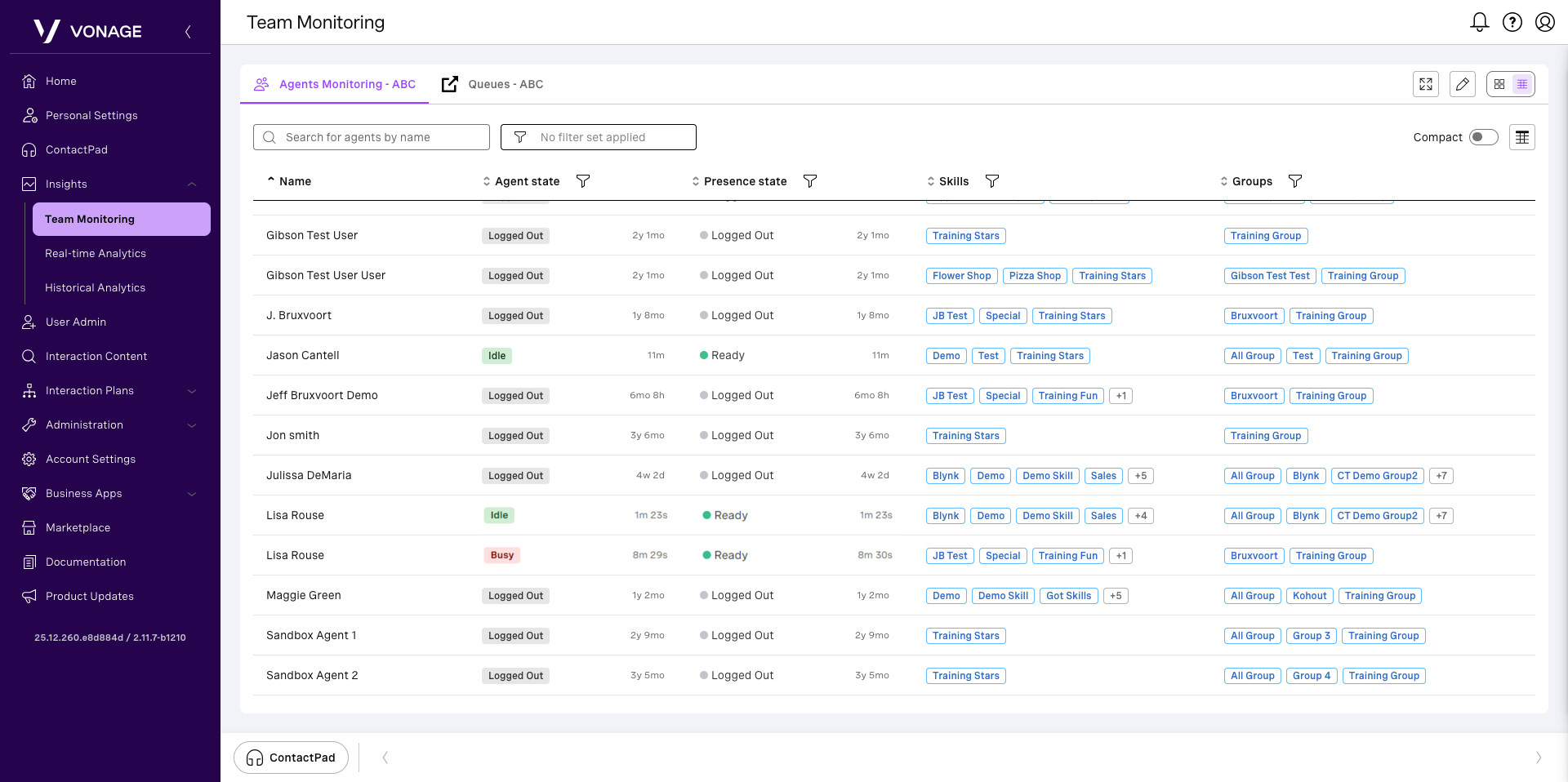
Task: Switch to Queues - ABC tab
Action: point(493,84)
